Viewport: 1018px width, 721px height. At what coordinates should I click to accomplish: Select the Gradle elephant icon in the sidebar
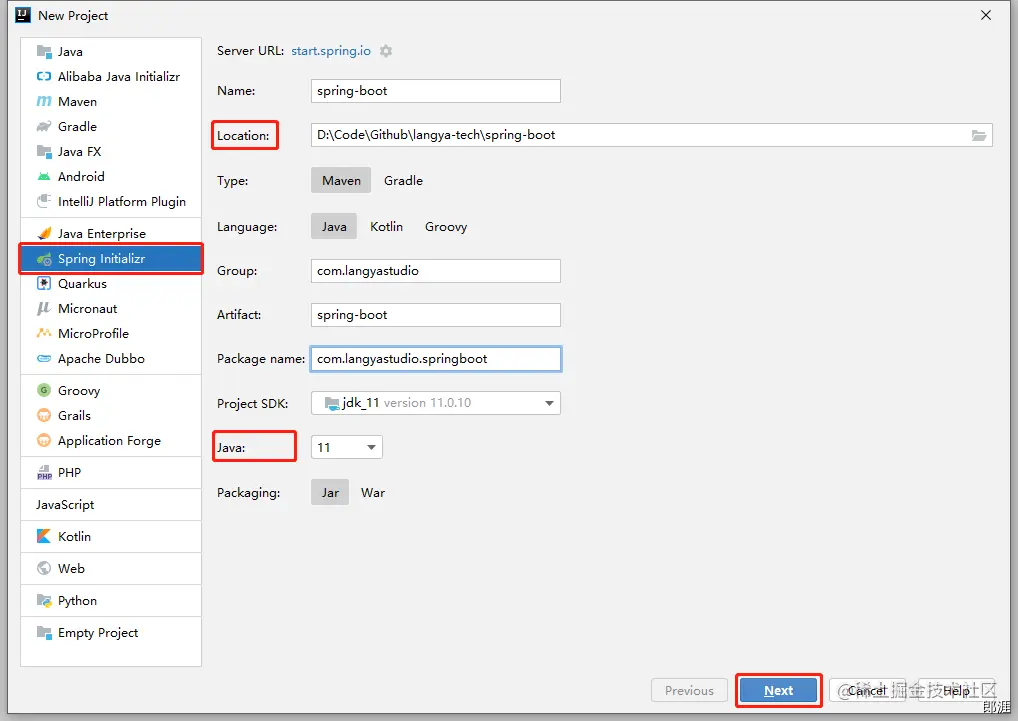point(43,127)
